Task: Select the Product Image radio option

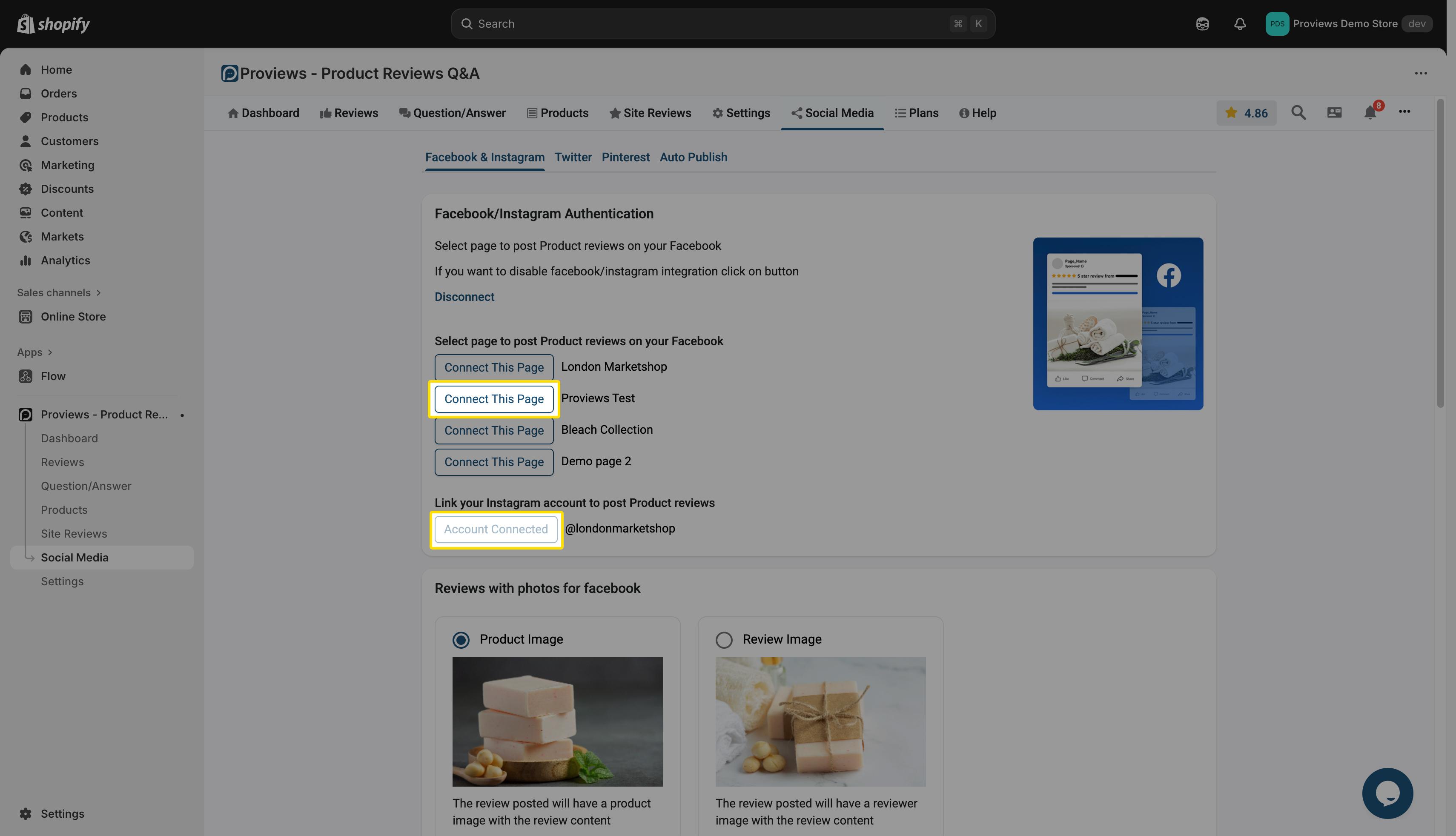Action: (x=461, y=640)
